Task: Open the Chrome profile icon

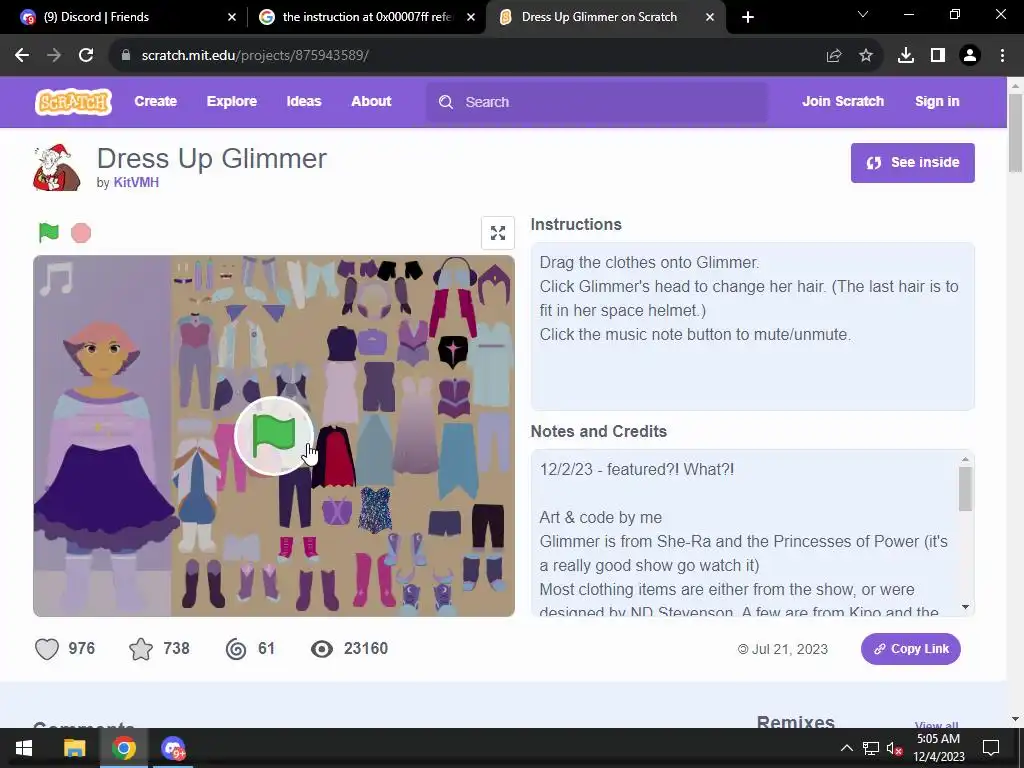Action: tap(970, 56)
